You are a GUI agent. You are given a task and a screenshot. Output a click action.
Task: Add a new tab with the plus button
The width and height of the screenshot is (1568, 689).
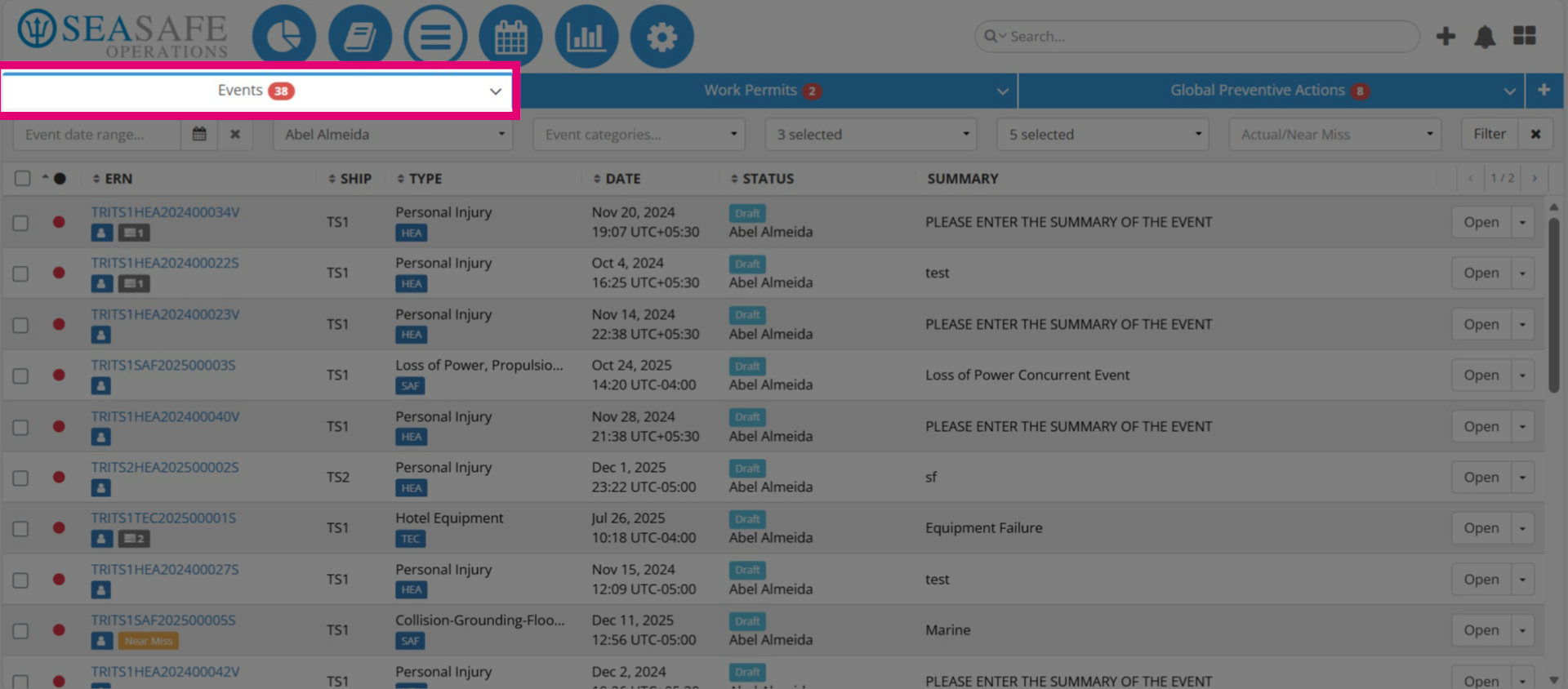coord(1543,90)
